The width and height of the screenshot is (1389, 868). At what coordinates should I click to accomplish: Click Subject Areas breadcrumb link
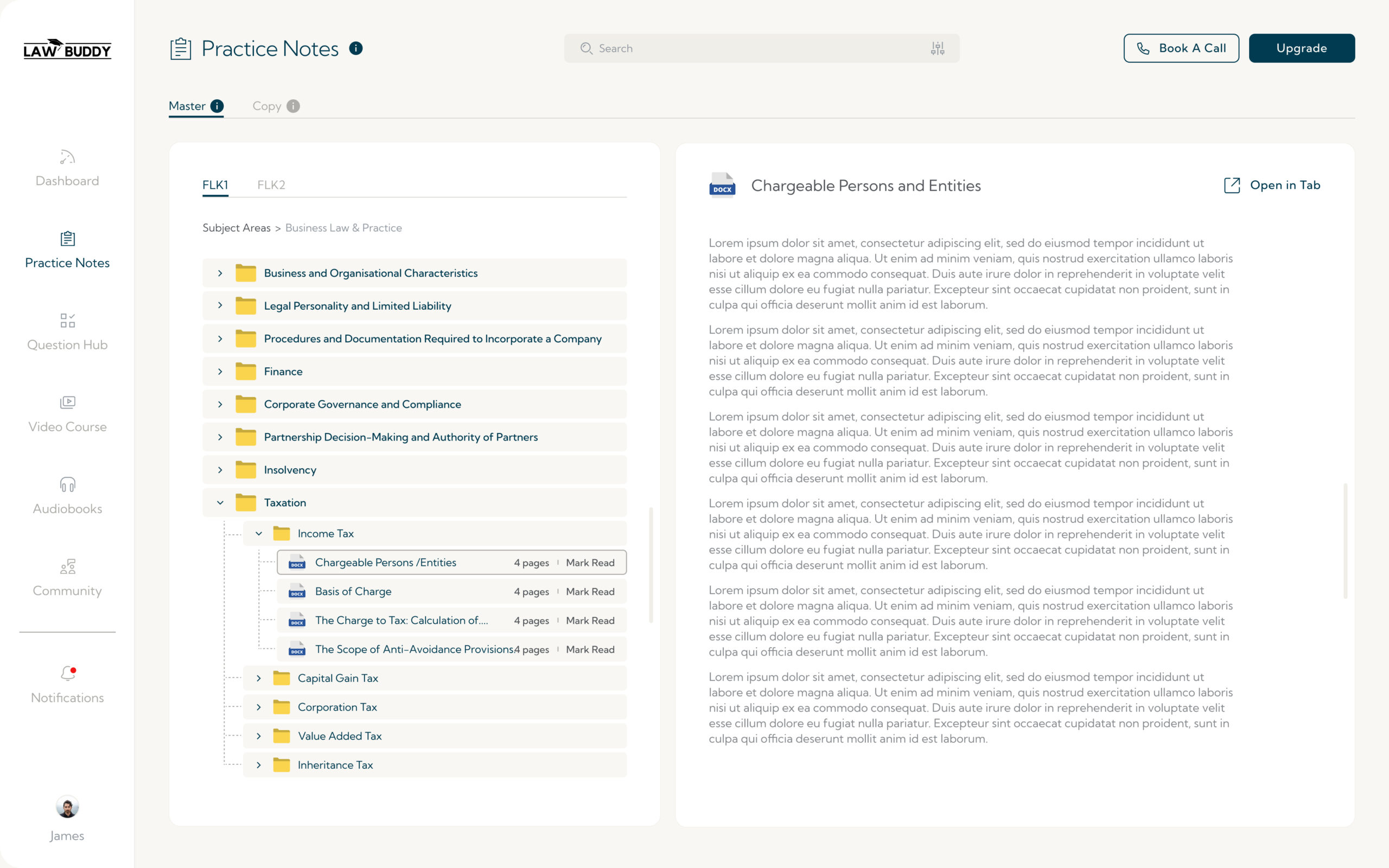(x=237, y=228)
